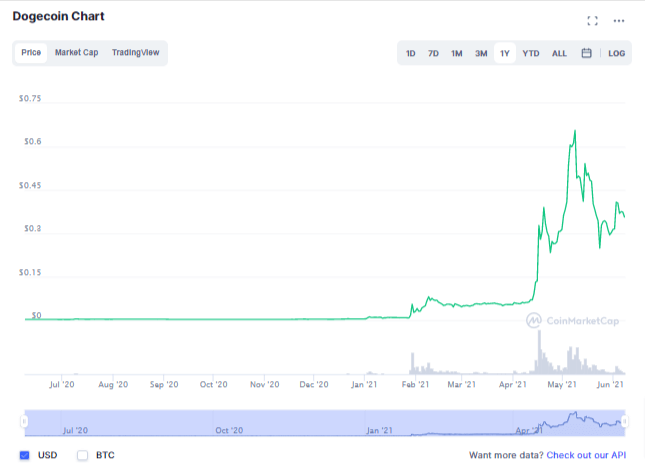This screenshot has height=470, width=645.
Task: Switch to the Market Cap tab
Action: pos(77,53)
